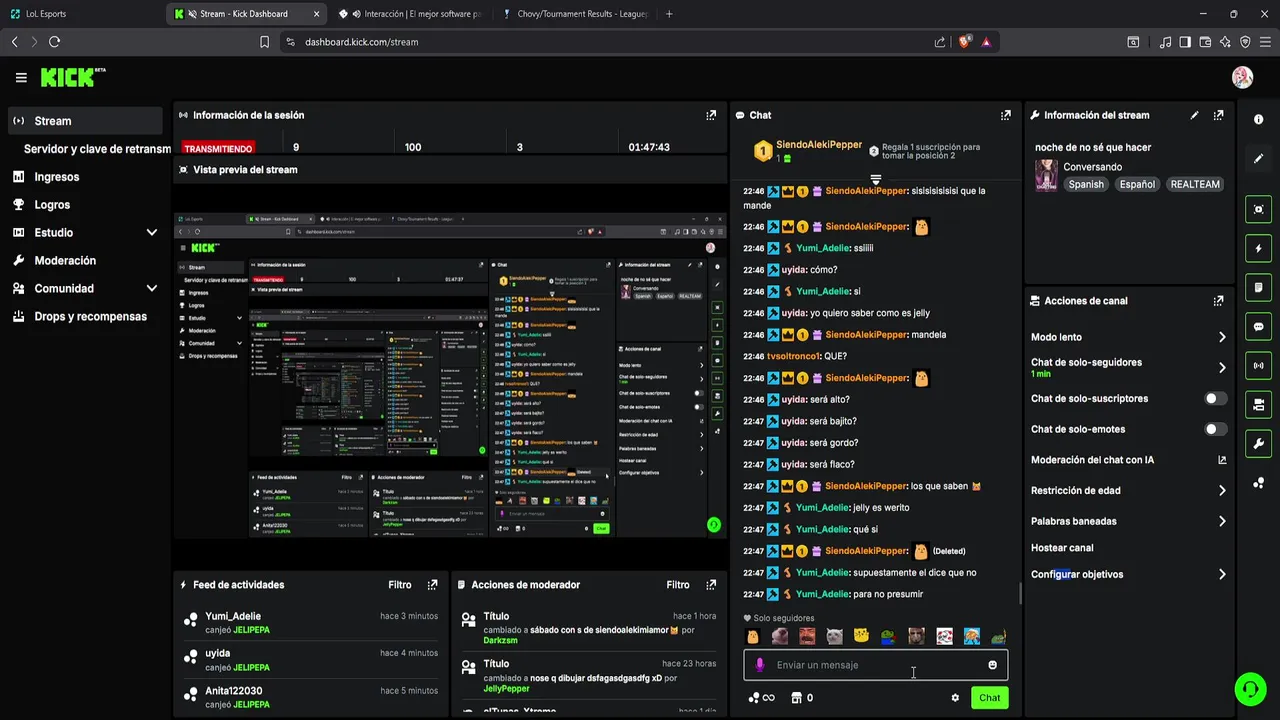
Task: Pop out the Acciones de canal panel
Action: point(1218,301)
